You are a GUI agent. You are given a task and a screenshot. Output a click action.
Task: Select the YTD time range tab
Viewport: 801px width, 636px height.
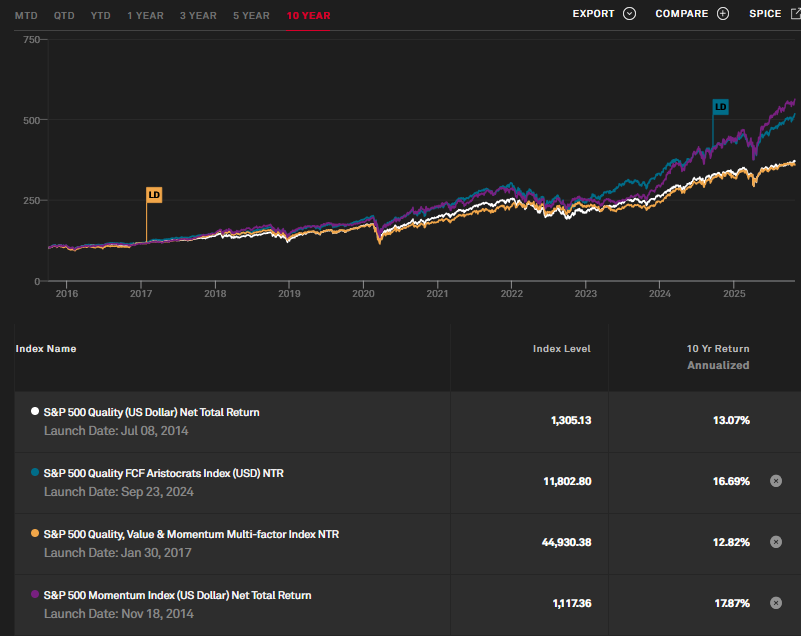coord(101,16)
